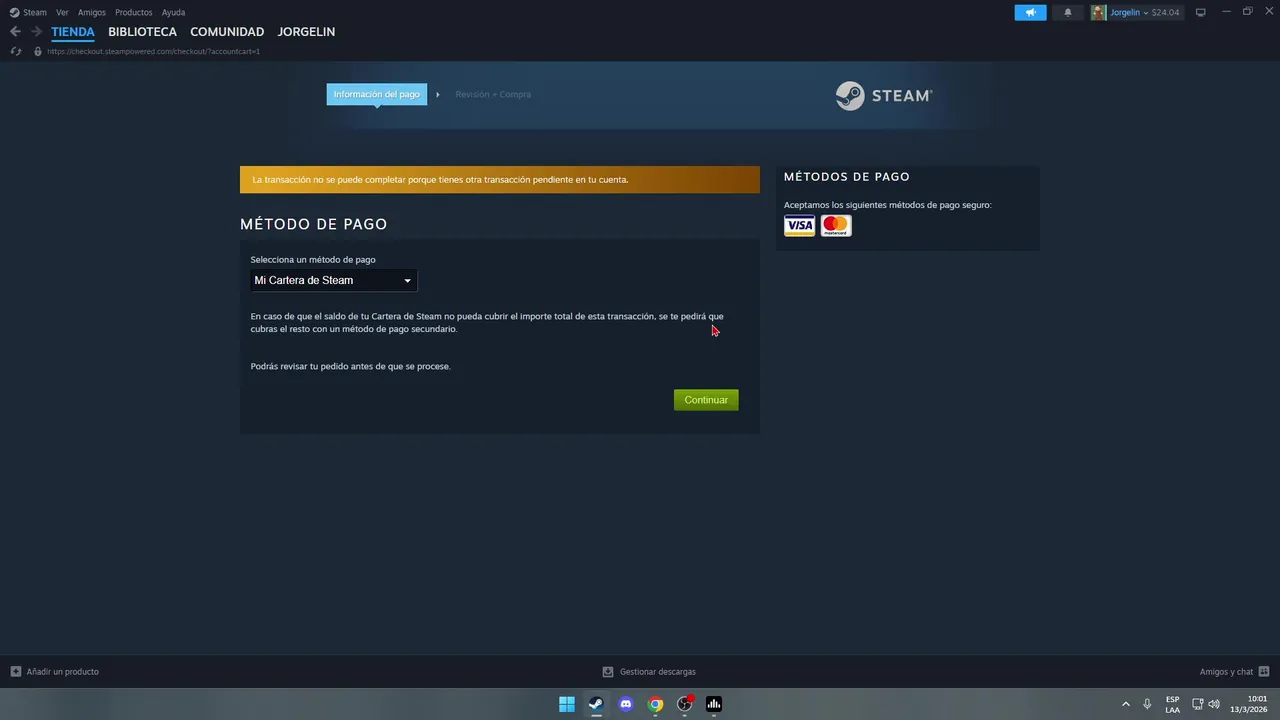Switch to the COMUNIDAD tab
This screenshot has width=1280, height=720.
point(227,32)
